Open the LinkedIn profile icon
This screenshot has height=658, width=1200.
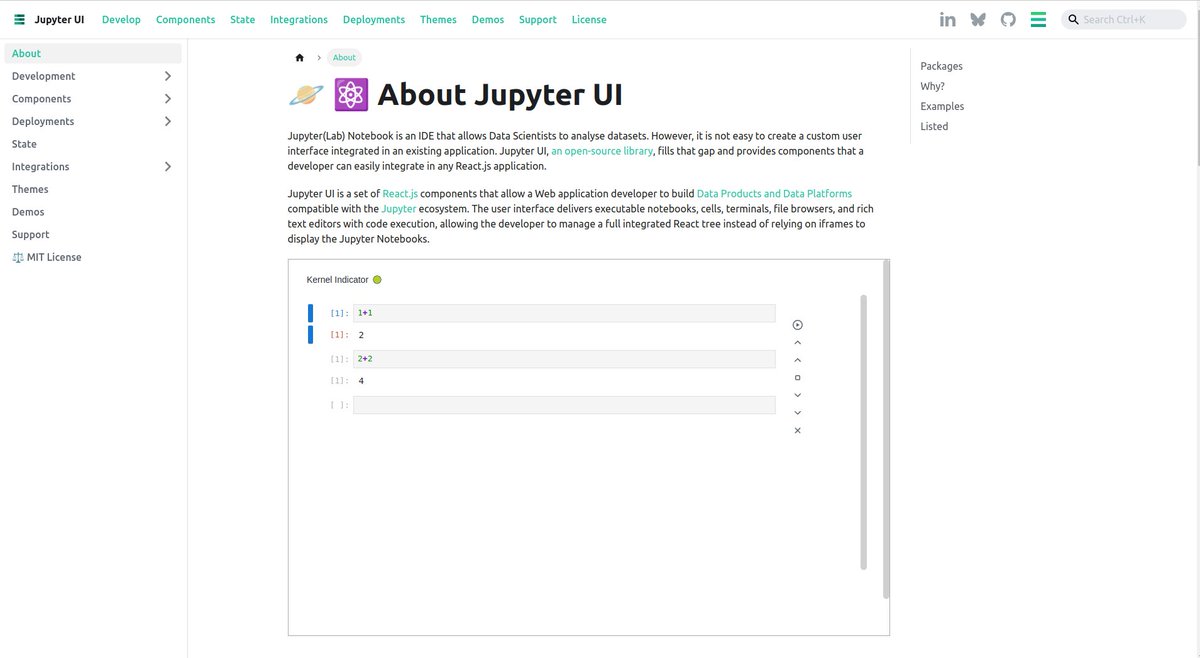(x=947, y=18)
